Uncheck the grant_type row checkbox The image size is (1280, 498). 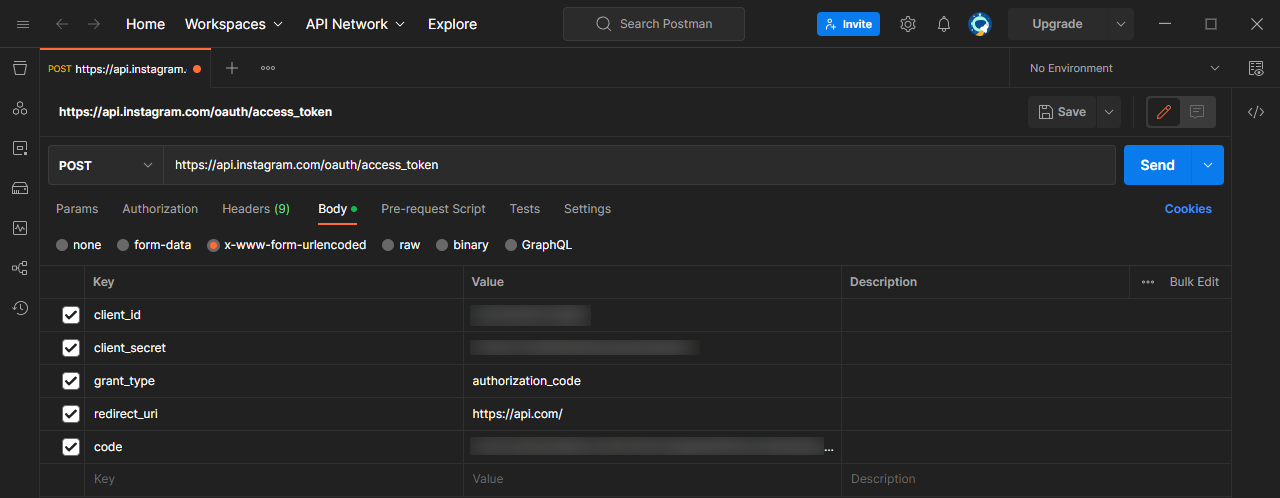coord(71,381)
